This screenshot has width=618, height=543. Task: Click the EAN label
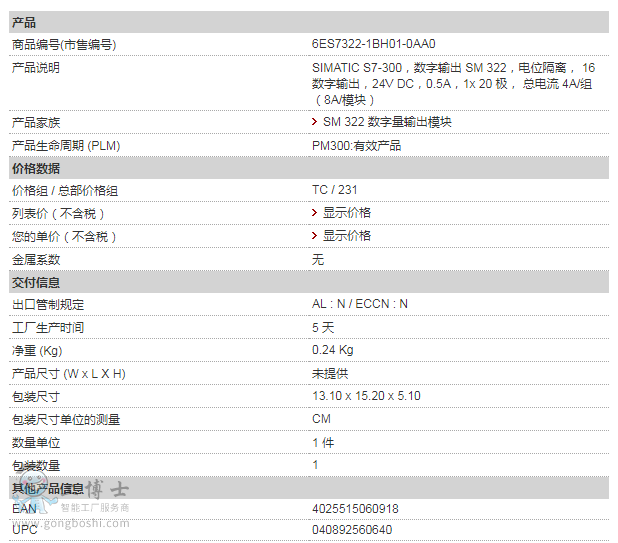click(x=24, y=509)
